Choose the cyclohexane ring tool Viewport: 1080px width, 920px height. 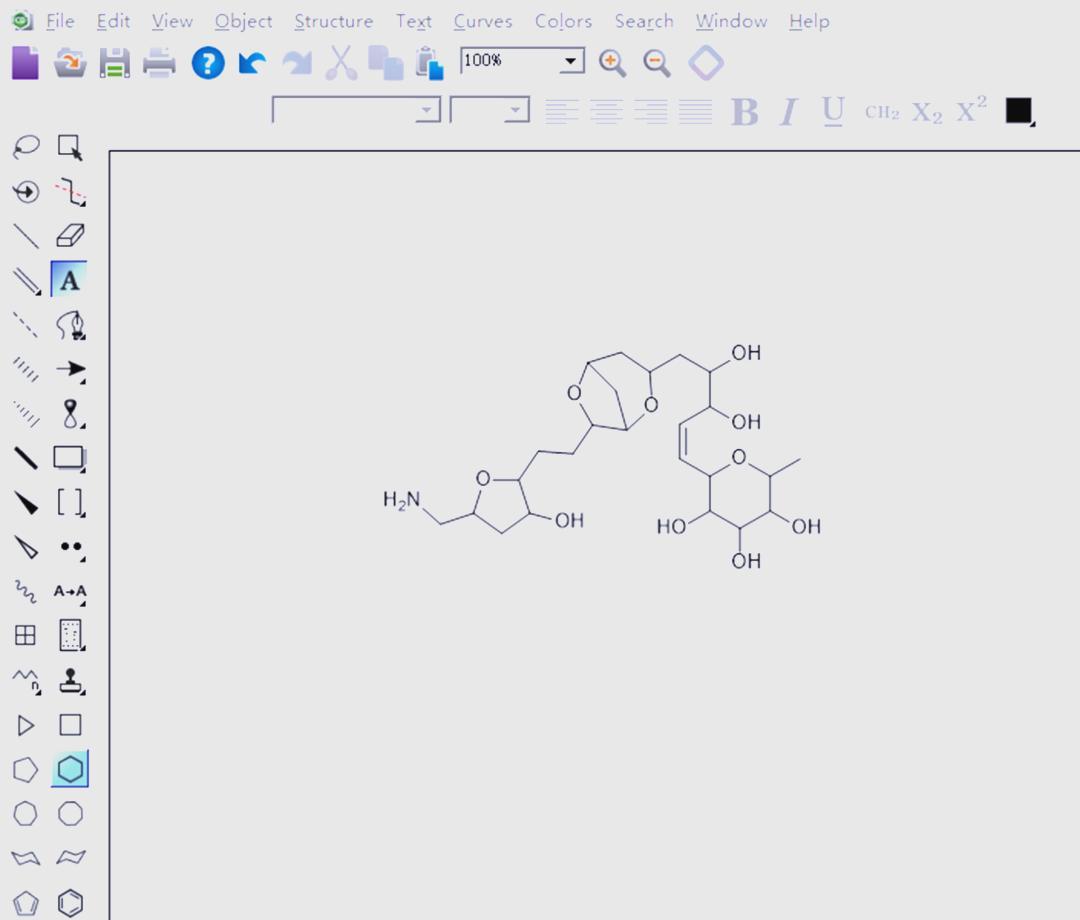pos(70,769)
